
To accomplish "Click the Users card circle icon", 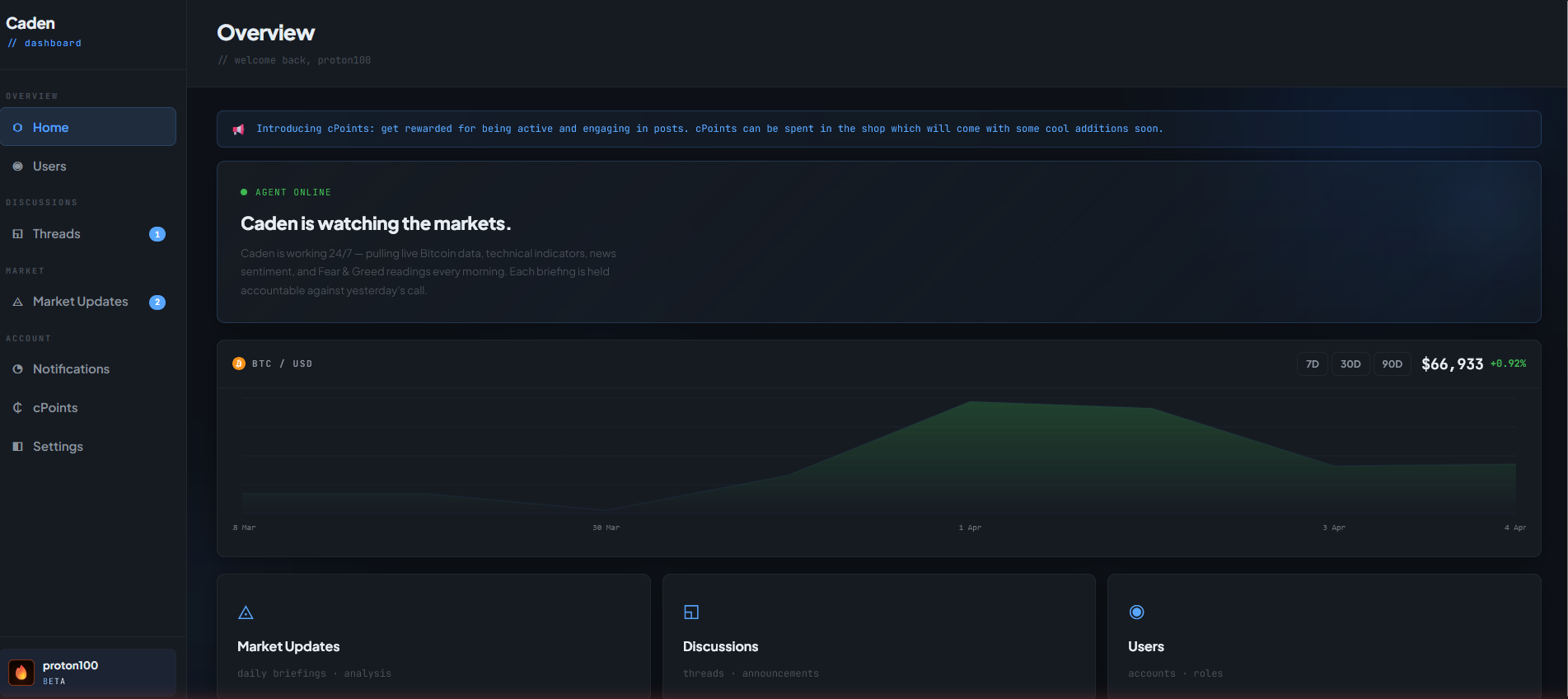I will coord(1136,612).
